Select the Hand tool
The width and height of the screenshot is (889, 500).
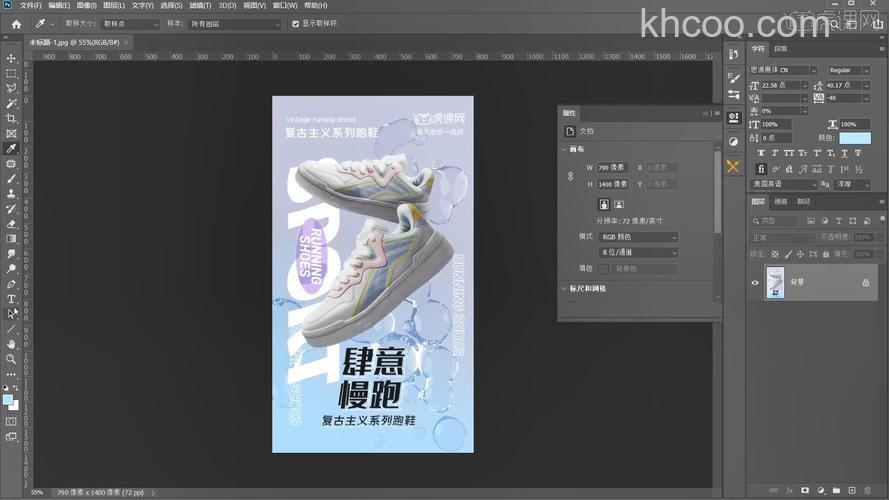coord(11,344)
